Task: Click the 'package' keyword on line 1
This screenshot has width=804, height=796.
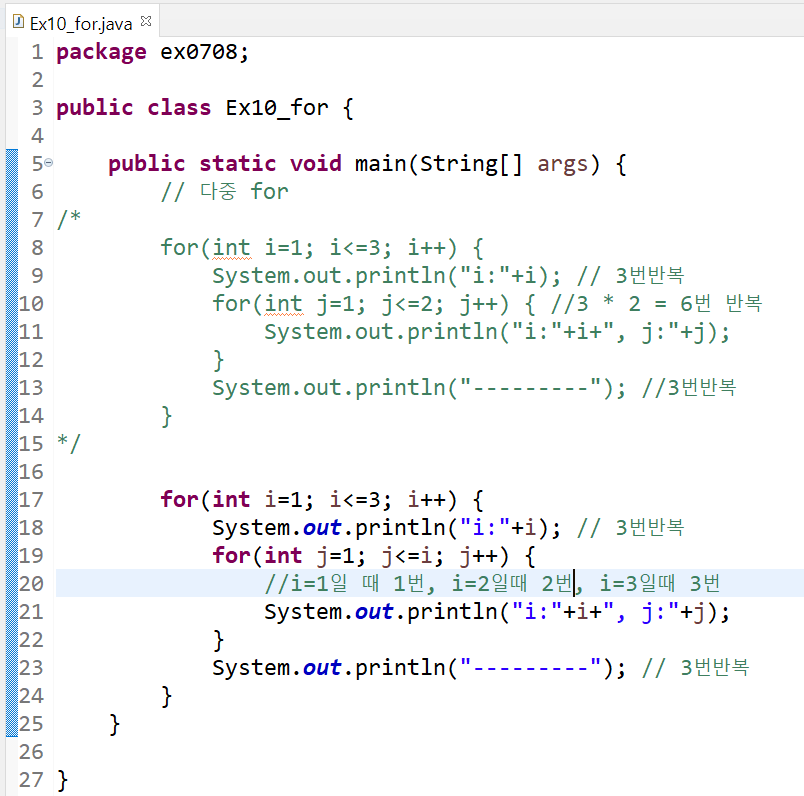Action: pos(101,52)
